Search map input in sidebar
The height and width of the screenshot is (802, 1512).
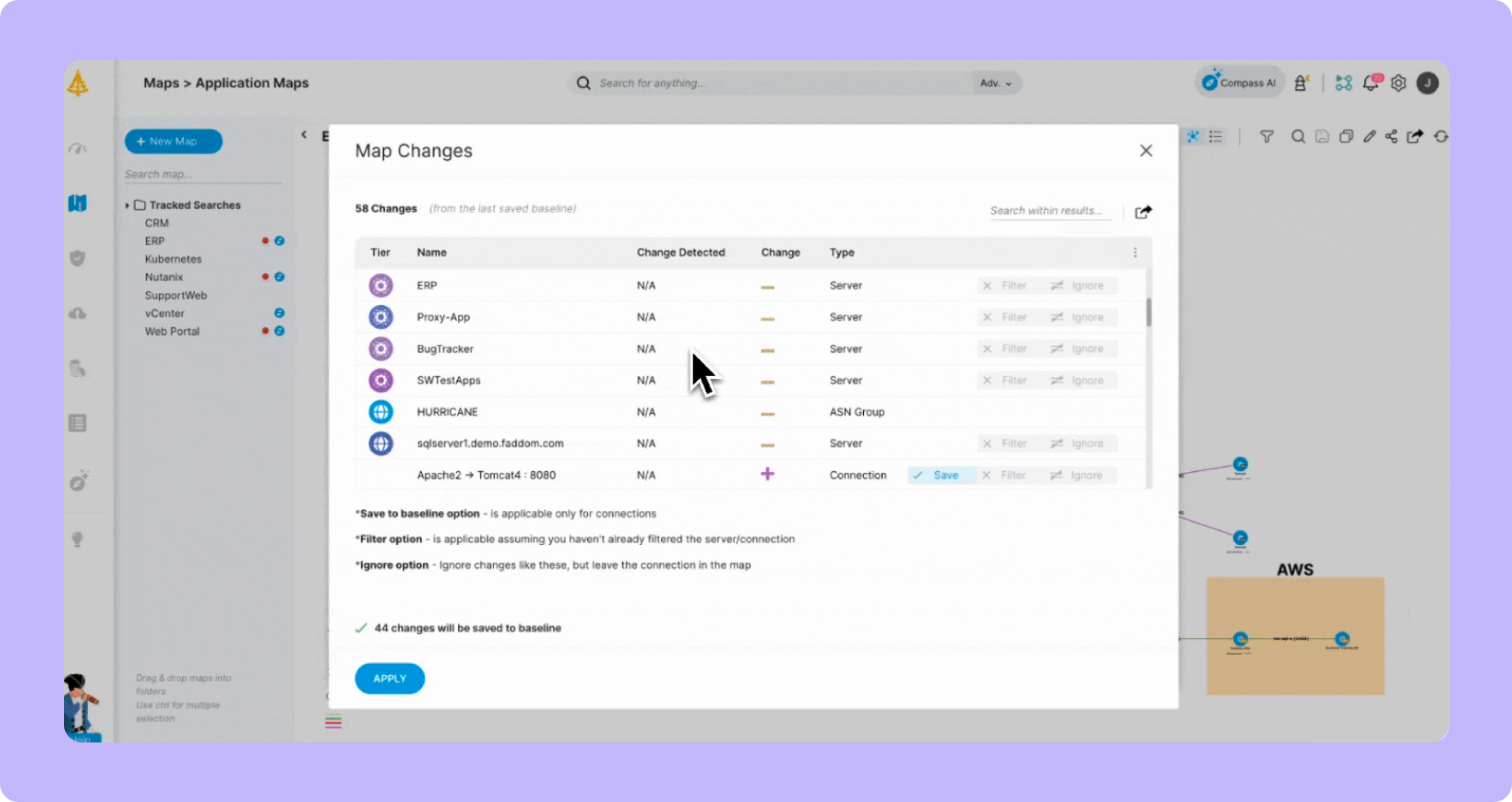click(203, 174)
